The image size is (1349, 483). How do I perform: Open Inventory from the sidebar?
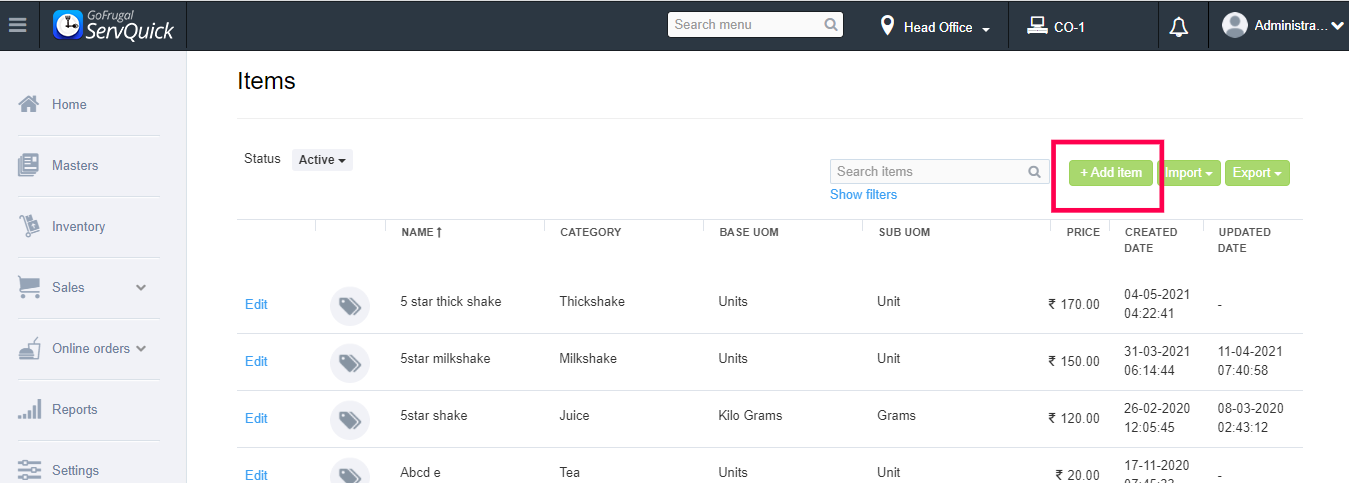(78, 227)
